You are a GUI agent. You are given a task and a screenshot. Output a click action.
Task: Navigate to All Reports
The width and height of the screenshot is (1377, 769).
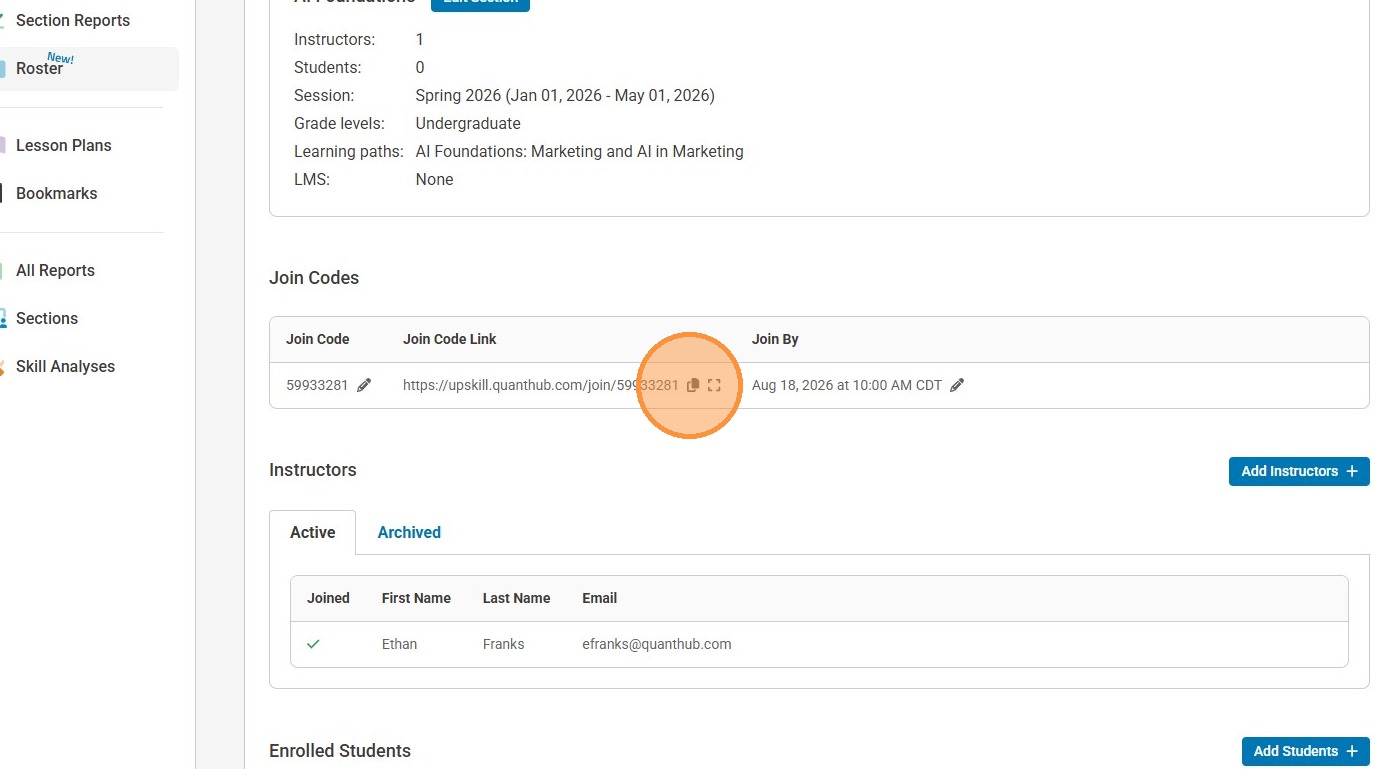point(55,270)
